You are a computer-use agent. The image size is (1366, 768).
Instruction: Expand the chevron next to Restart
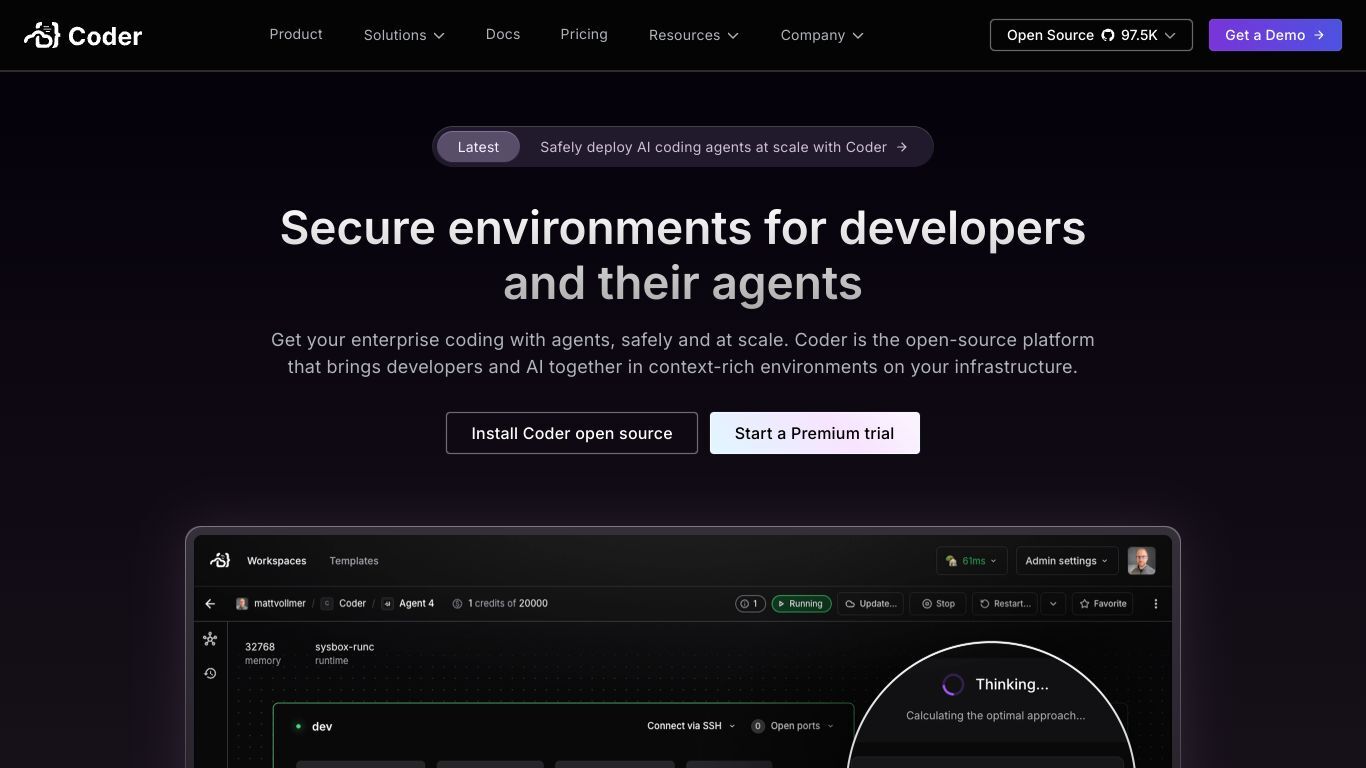[1053, 604]
